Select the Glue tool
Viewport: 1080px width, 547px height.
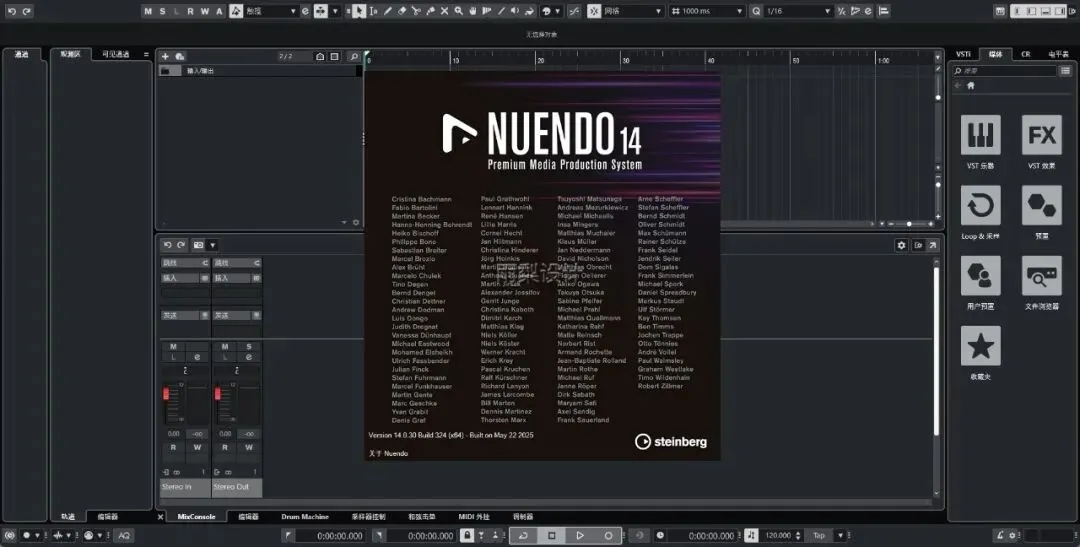click(430, 11)
